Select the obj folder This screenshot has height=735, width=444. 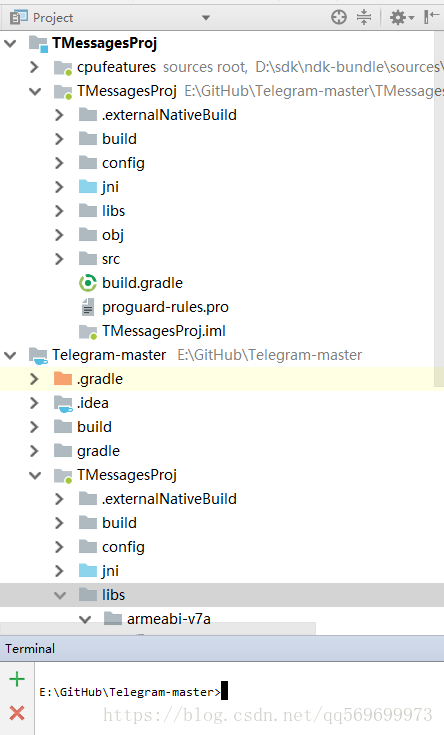(113, 235)
